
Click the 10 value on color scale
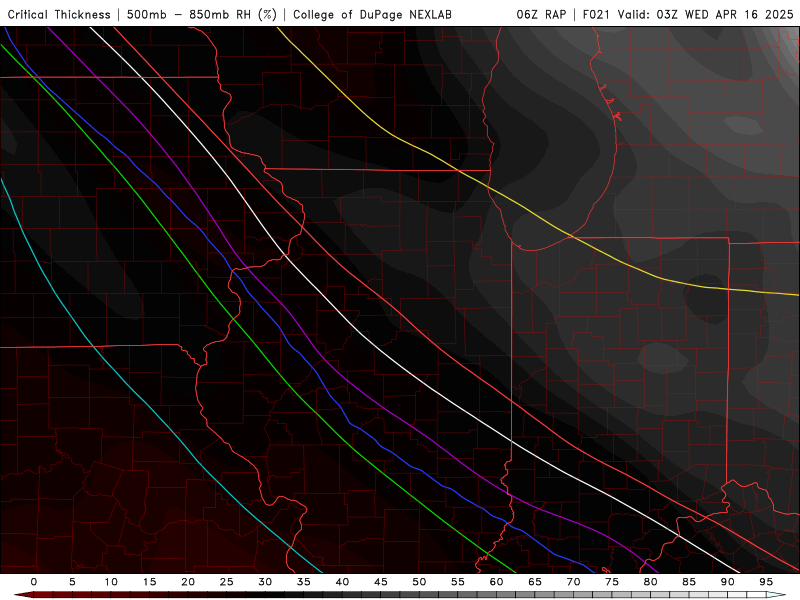(111, 582)
